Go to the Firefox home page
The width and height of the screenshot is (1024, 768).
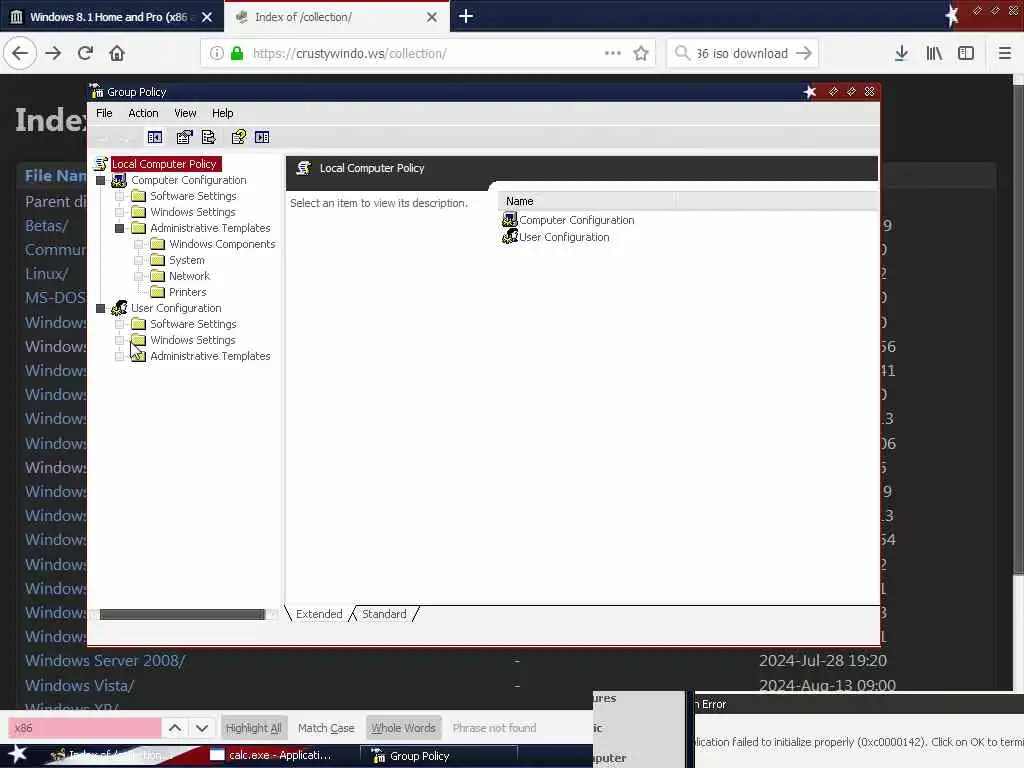[117, 53]
